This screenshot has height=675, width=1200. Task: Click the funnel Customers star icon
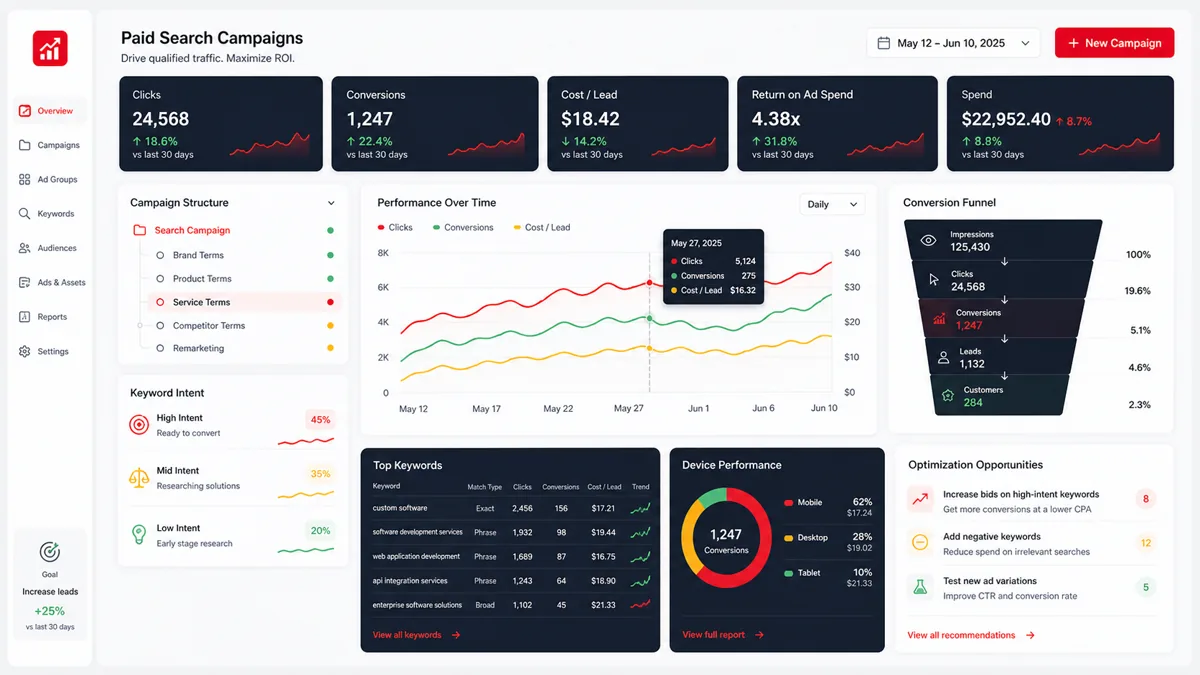click(x=948, y=395)
